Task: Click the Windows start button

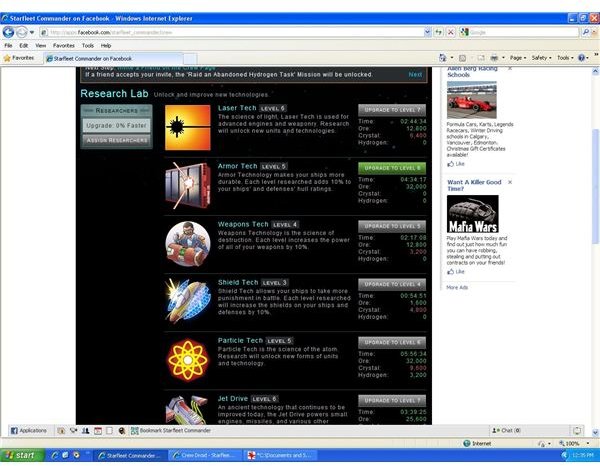Action: [22, 455]
